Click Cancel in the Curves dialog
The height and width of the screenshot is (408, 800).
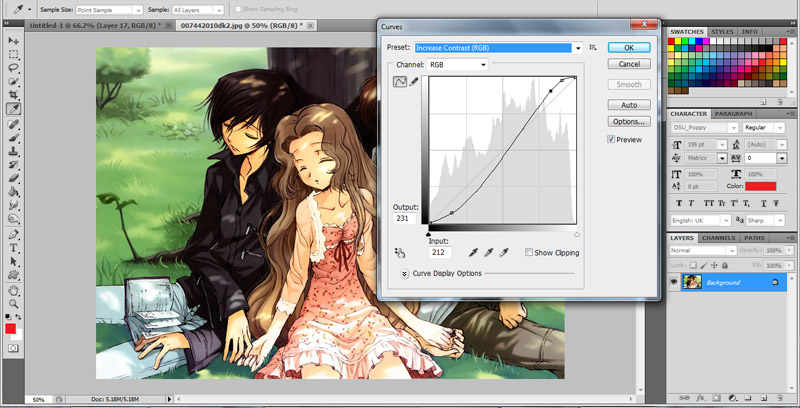629,64
